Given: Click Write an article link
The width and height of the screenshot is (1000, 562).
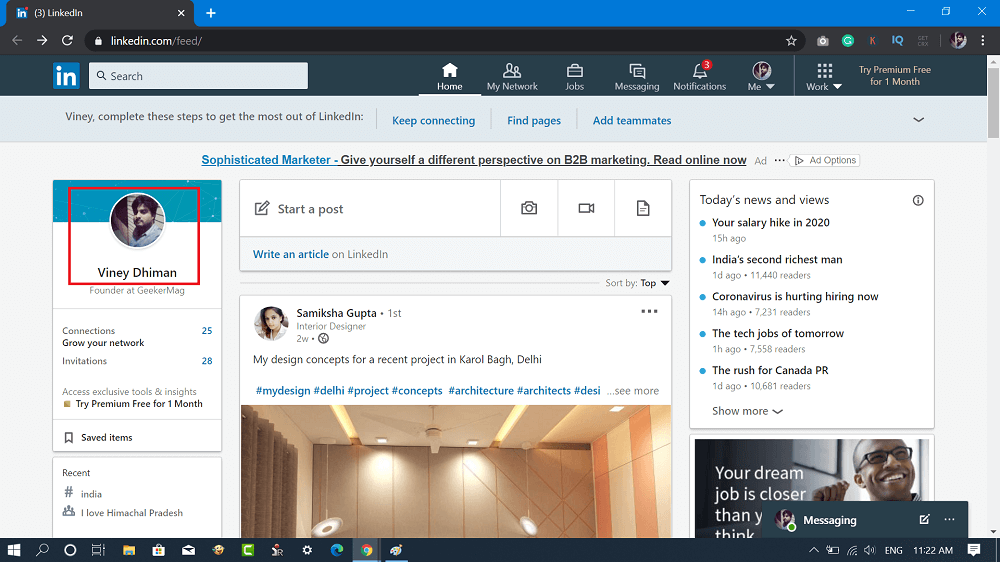Looking at the screenshot, I should (x=291, y=254).
